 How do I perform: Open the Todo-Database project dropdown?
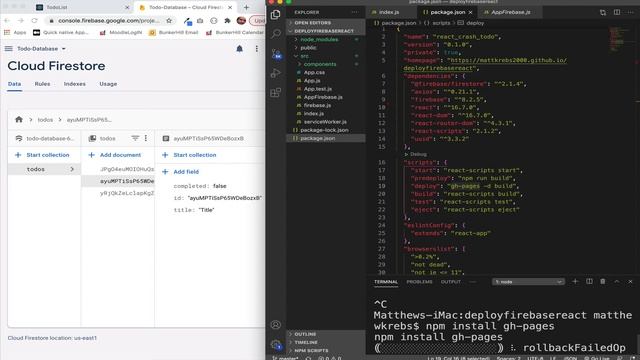[x=41, y=49]
